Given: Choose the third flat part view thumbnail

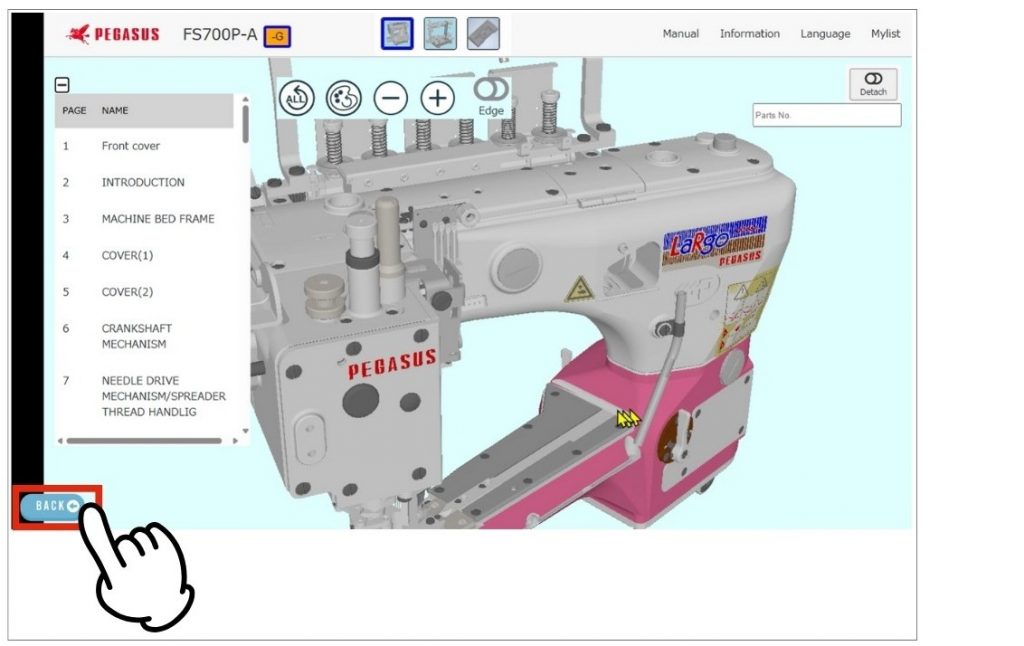Looking at the screenshot, I should (483, 34).
